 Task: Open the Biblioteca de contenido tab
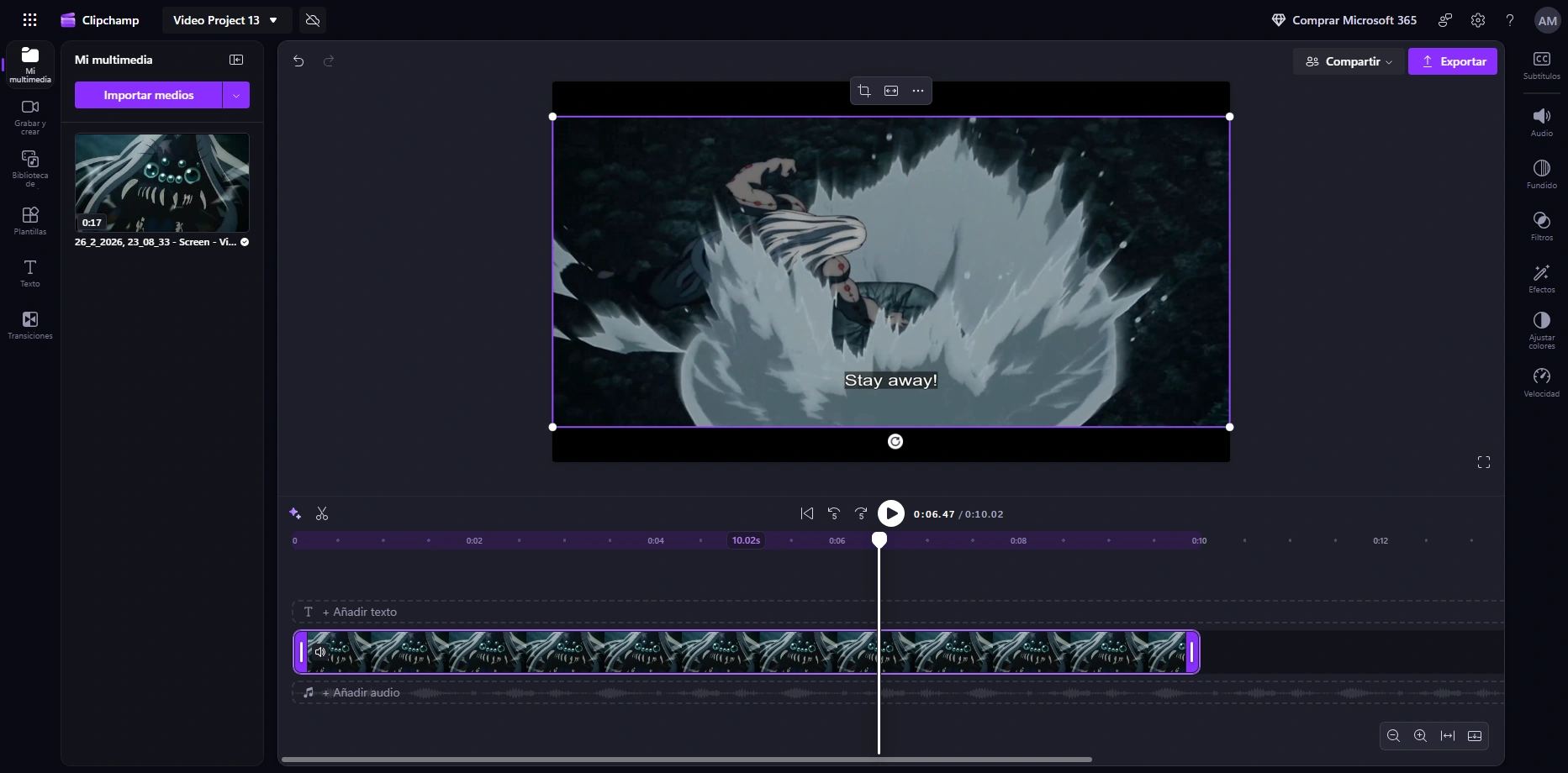30,169
